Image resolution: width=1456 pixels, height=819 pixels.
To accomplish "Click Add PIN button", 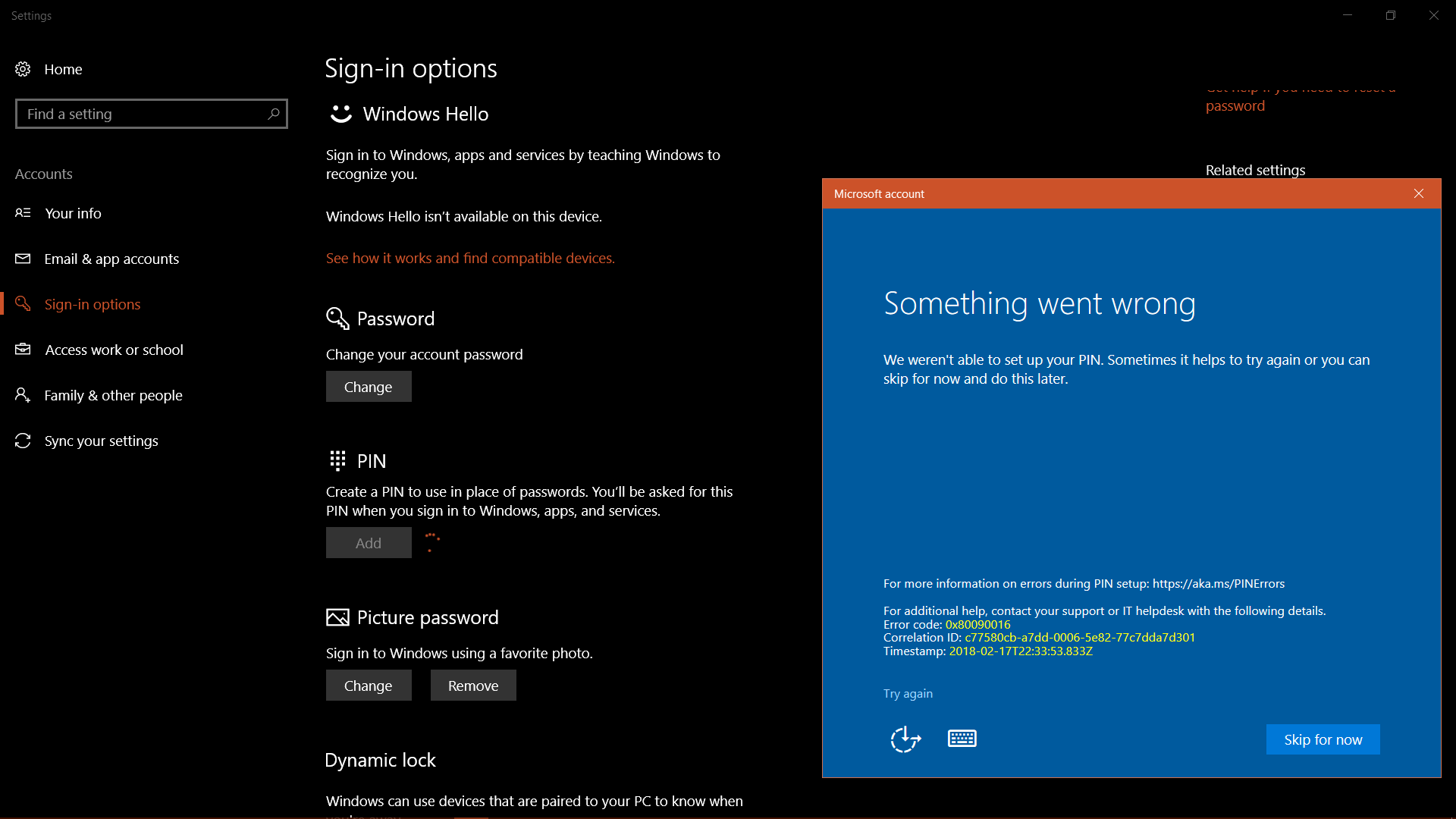I will coord(368,542).
